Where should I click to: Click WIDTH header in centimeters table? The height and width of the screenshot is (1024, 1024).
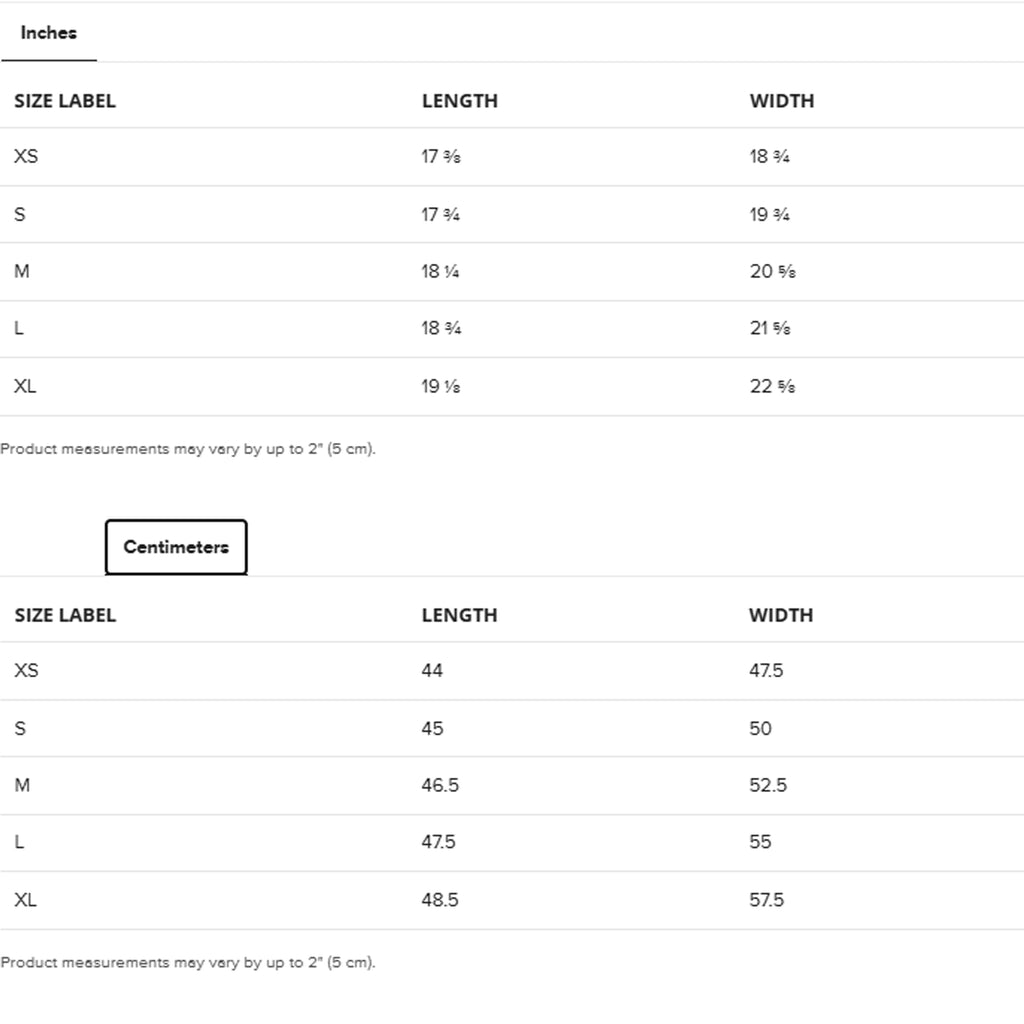pyautogui.click(x=781, y=615)
